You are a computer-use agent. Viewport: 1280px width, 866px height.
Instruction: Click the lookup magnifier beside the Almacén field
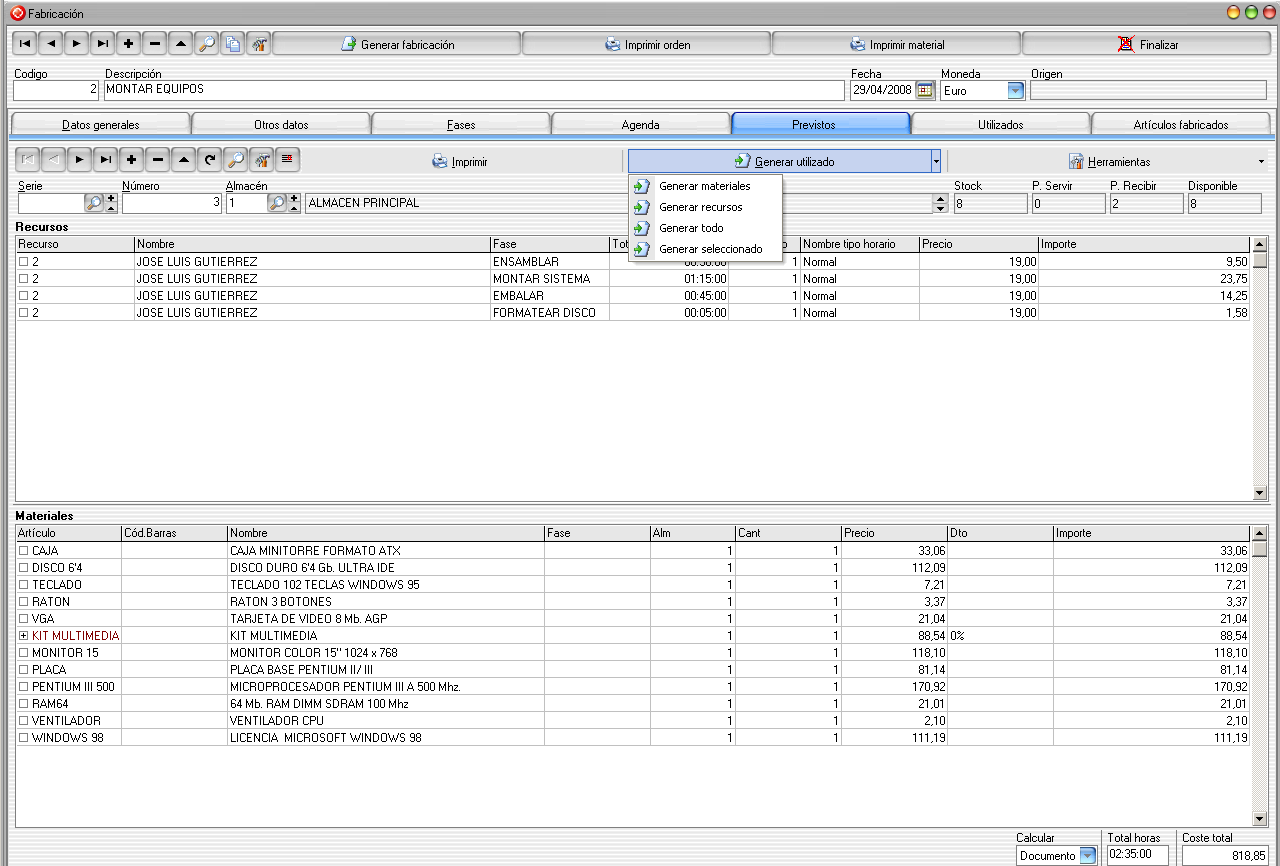click(277, 203)
